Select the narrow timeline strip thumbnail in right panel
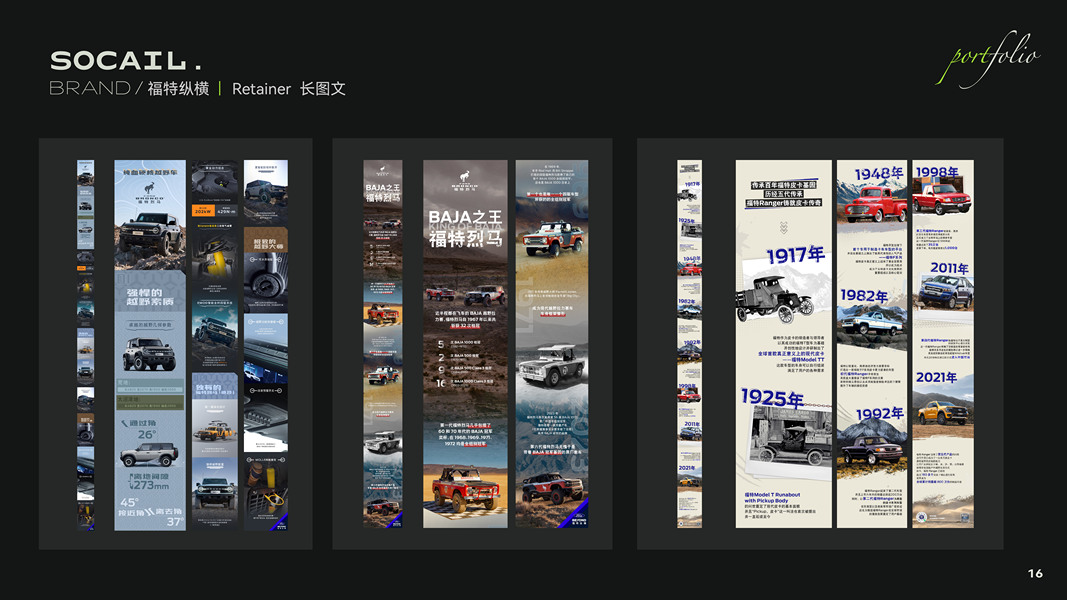This screenshot has height=600, width=1067. click(x=689, y=344)
